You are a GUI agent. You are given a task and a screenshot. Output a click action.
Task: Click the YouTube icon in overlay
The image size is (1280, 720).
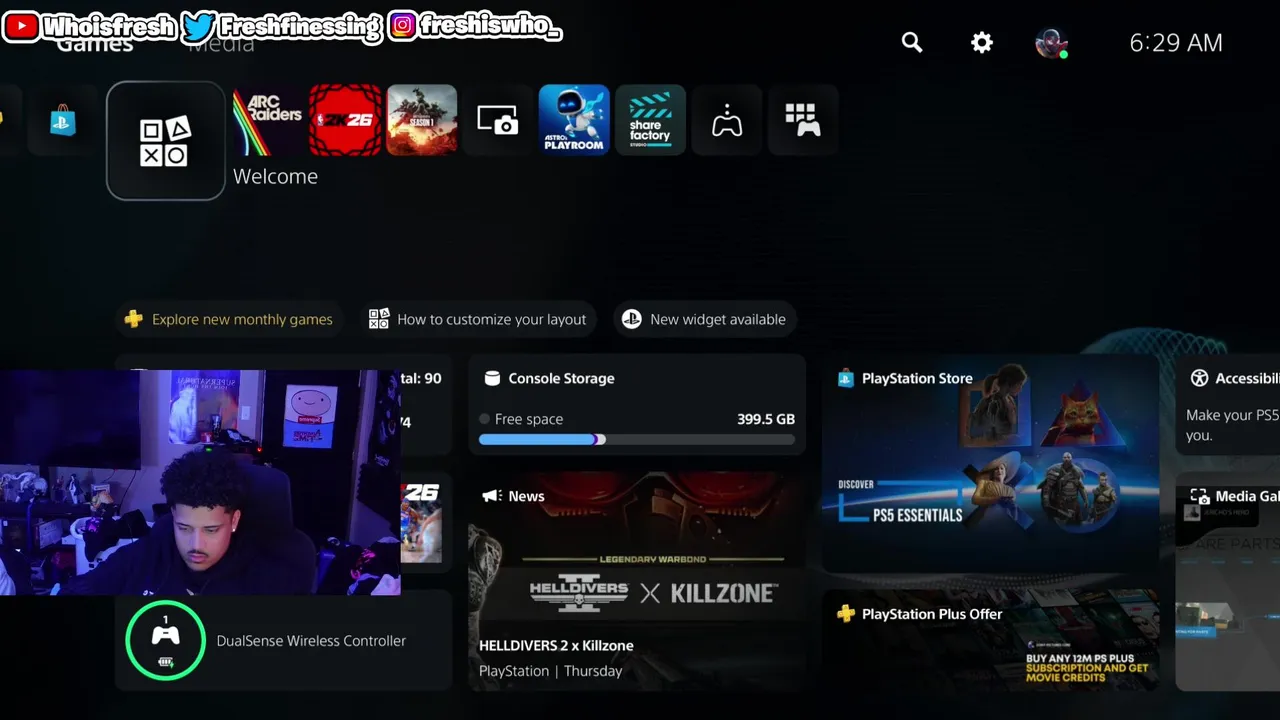coord(21,26)
